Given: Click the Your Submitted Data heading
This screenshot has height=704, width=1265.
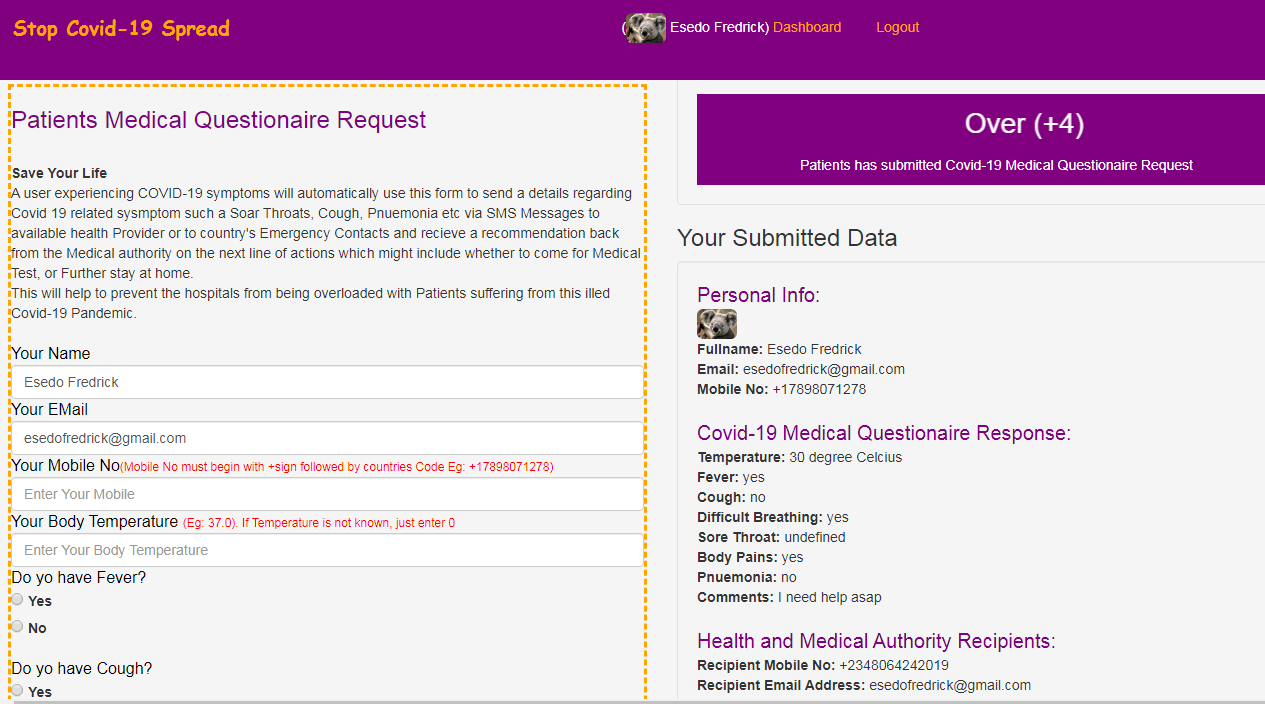Looking at the screenshot, I should click(787, 238).
